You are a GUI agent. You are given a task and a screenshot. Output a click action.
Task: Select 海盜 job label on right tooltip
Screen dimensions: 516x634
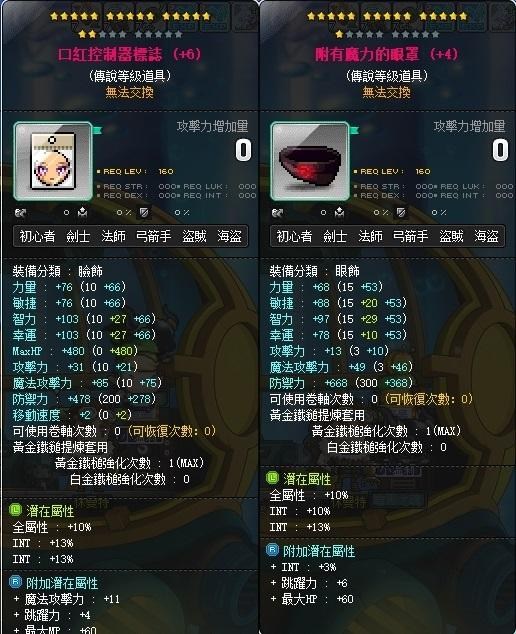coord(486,236)
